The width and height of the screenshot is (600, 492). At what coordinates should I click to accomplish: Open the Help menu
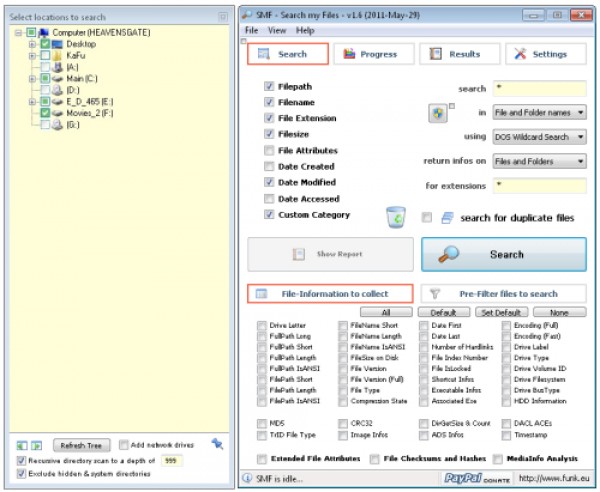[305, 30]
